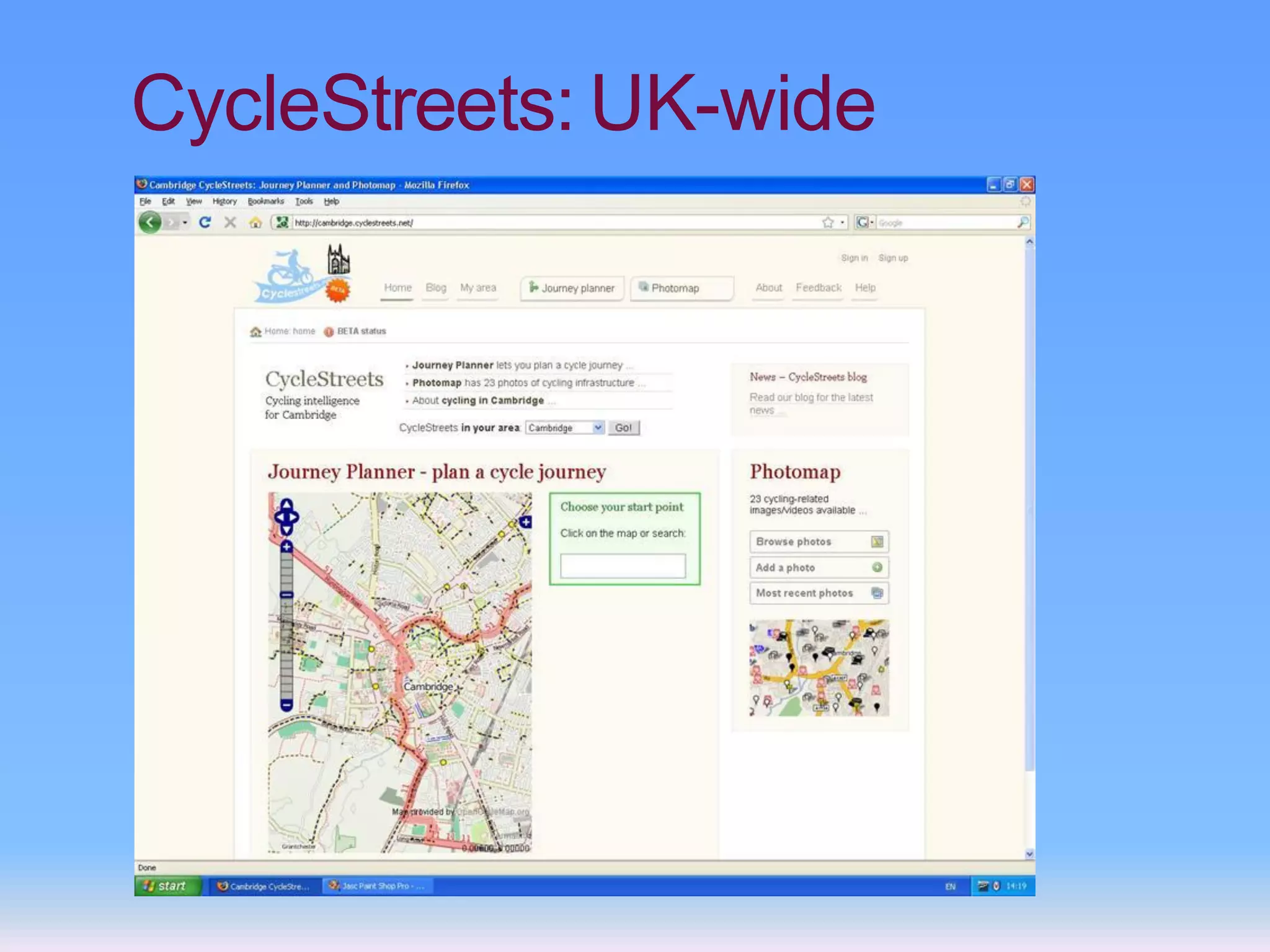
Task: Open the Tools menu
Action: pos(304,201)
